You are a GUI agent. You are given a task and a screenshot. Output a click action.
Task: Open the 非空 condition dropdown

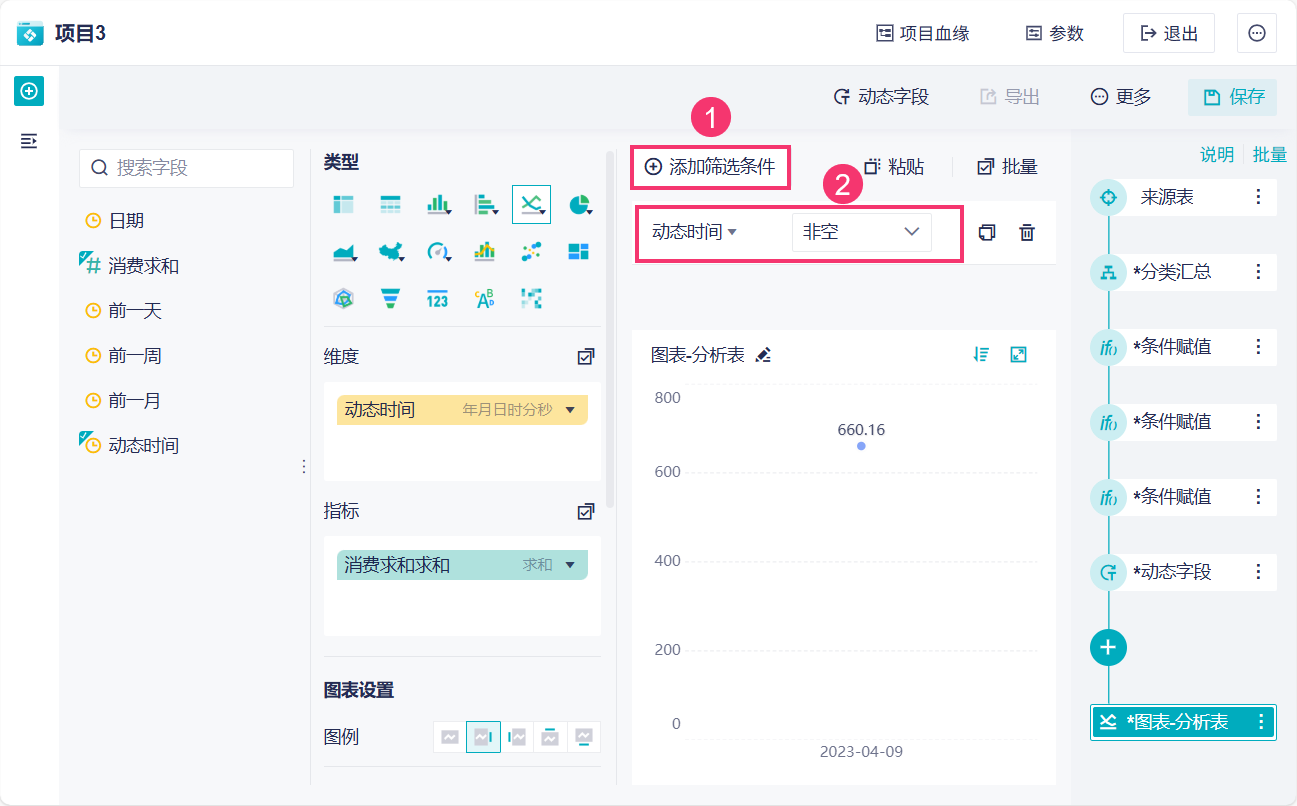pos(861,232)
